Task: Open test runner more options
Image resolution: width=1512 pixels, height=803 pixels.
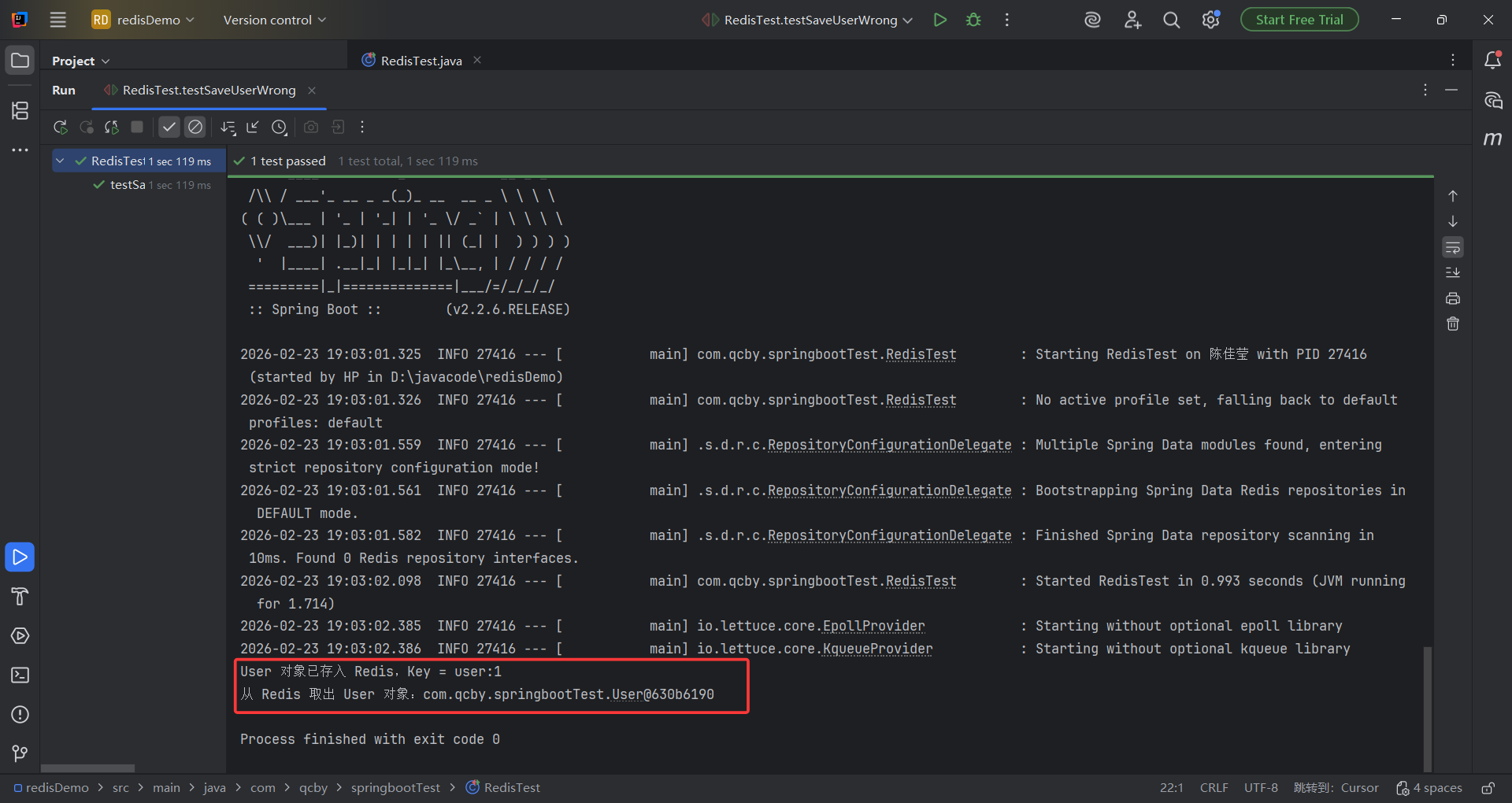Action: click(x=362, y=127)
